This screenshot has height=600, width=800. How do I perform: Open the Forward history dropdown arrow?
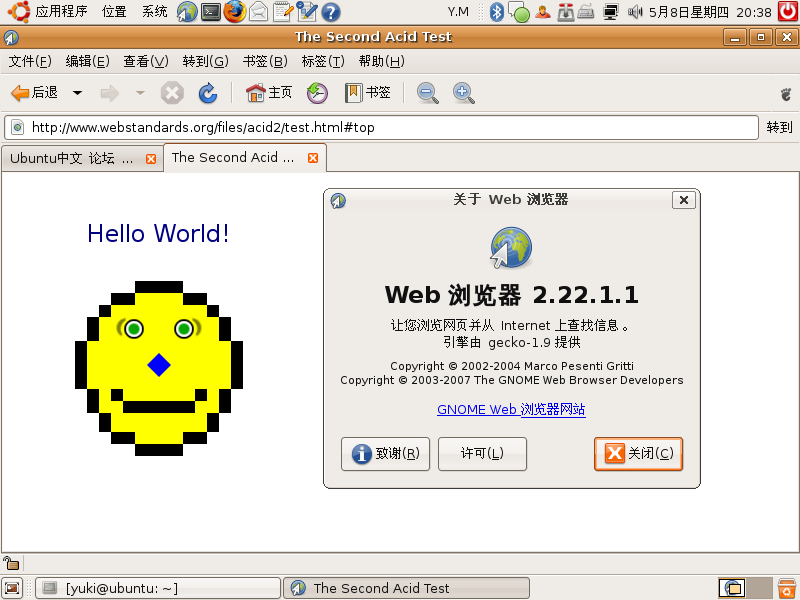coord(140,93)
